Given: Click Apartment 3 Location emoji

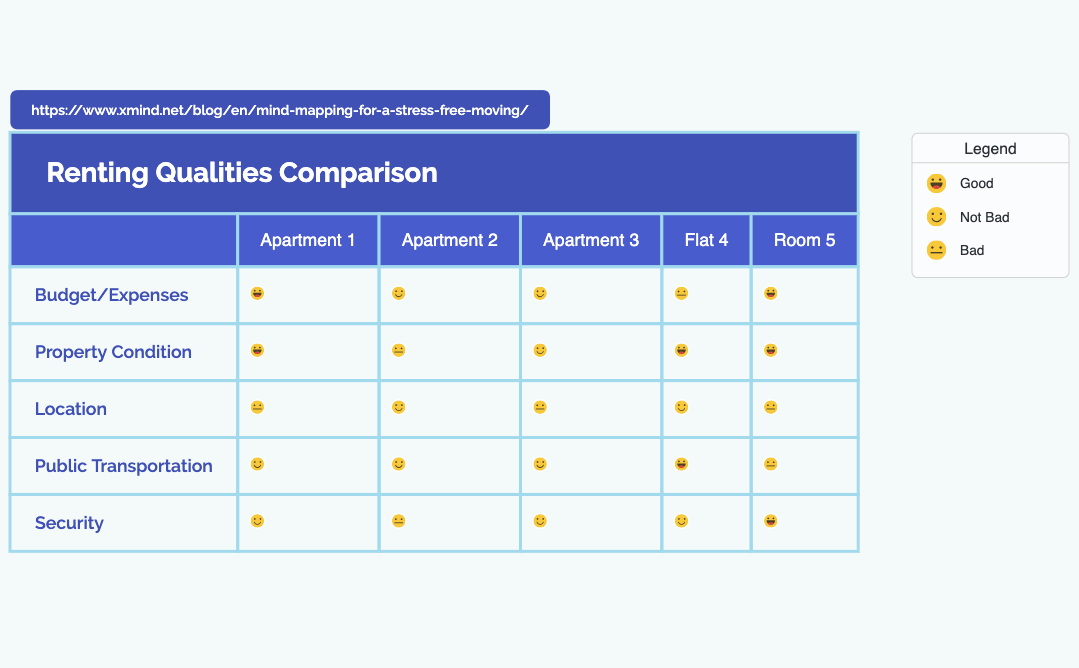Looking at the screenshot, I should coord(540,408).
